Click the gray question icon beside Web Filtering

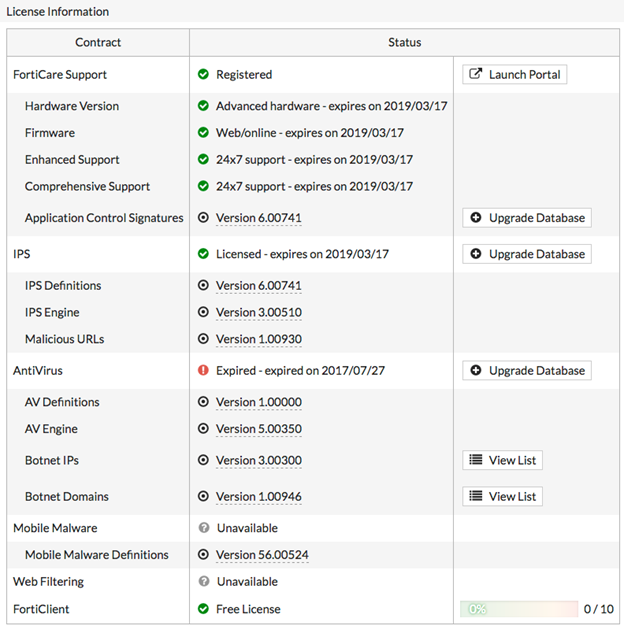203,582
